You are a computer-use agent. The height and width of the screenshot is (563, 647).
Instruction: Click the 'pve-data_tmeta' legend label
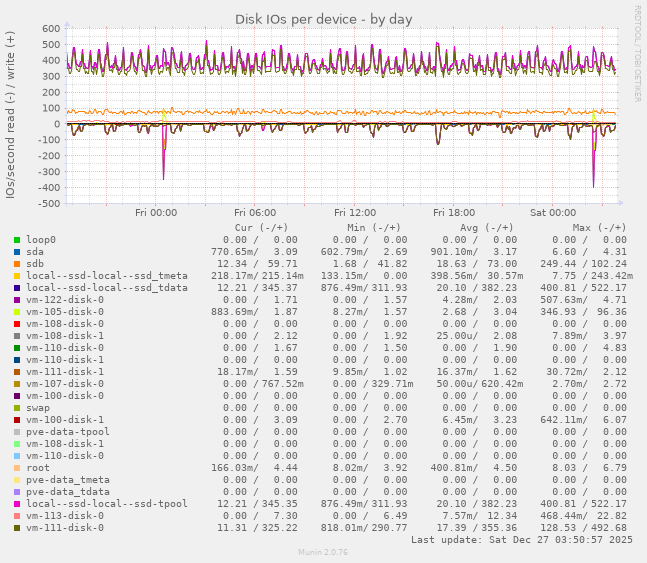[68, 480]
